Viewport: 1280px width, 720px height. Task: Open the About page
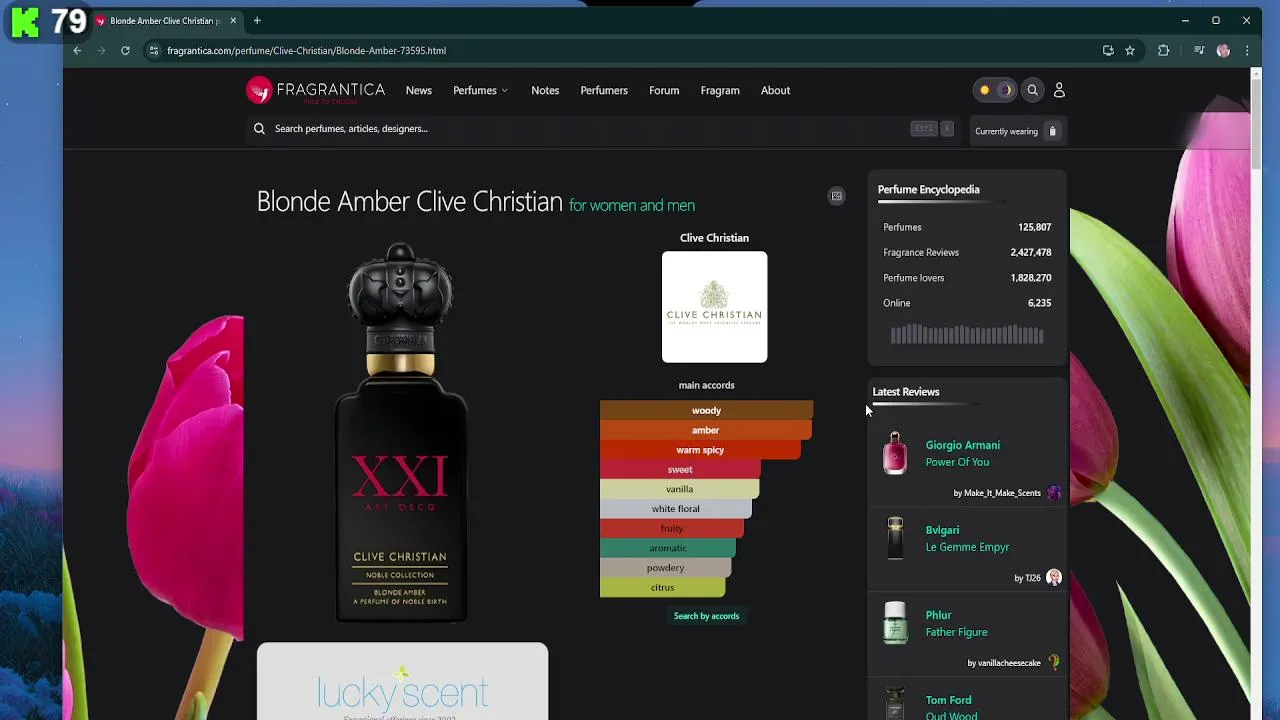pyautogui.click(x=775, y=90)
